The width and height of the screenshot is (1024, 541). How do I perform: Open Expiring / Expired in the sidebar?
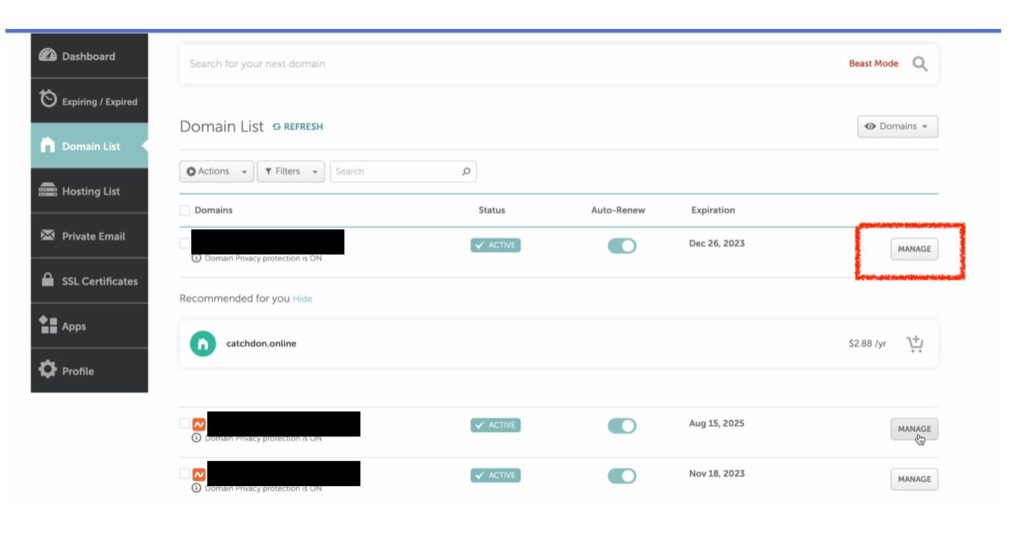90,101
